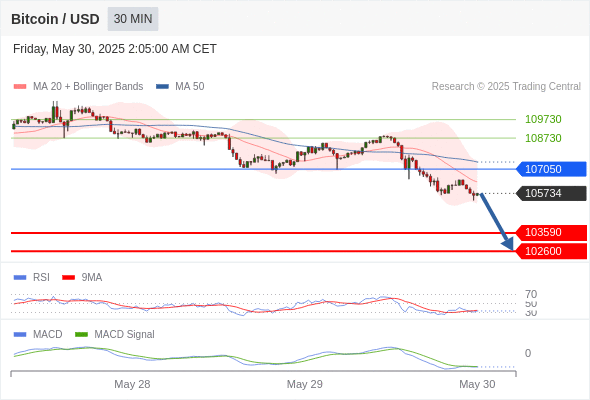Viewport: 590px width, 400px height.
Task: Click the 'Research © 2025 Trading Central' credit
Action: (506, 87)
